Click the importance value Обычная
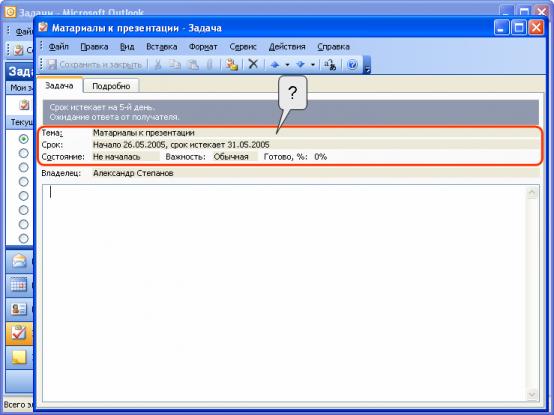 (235, 157)
